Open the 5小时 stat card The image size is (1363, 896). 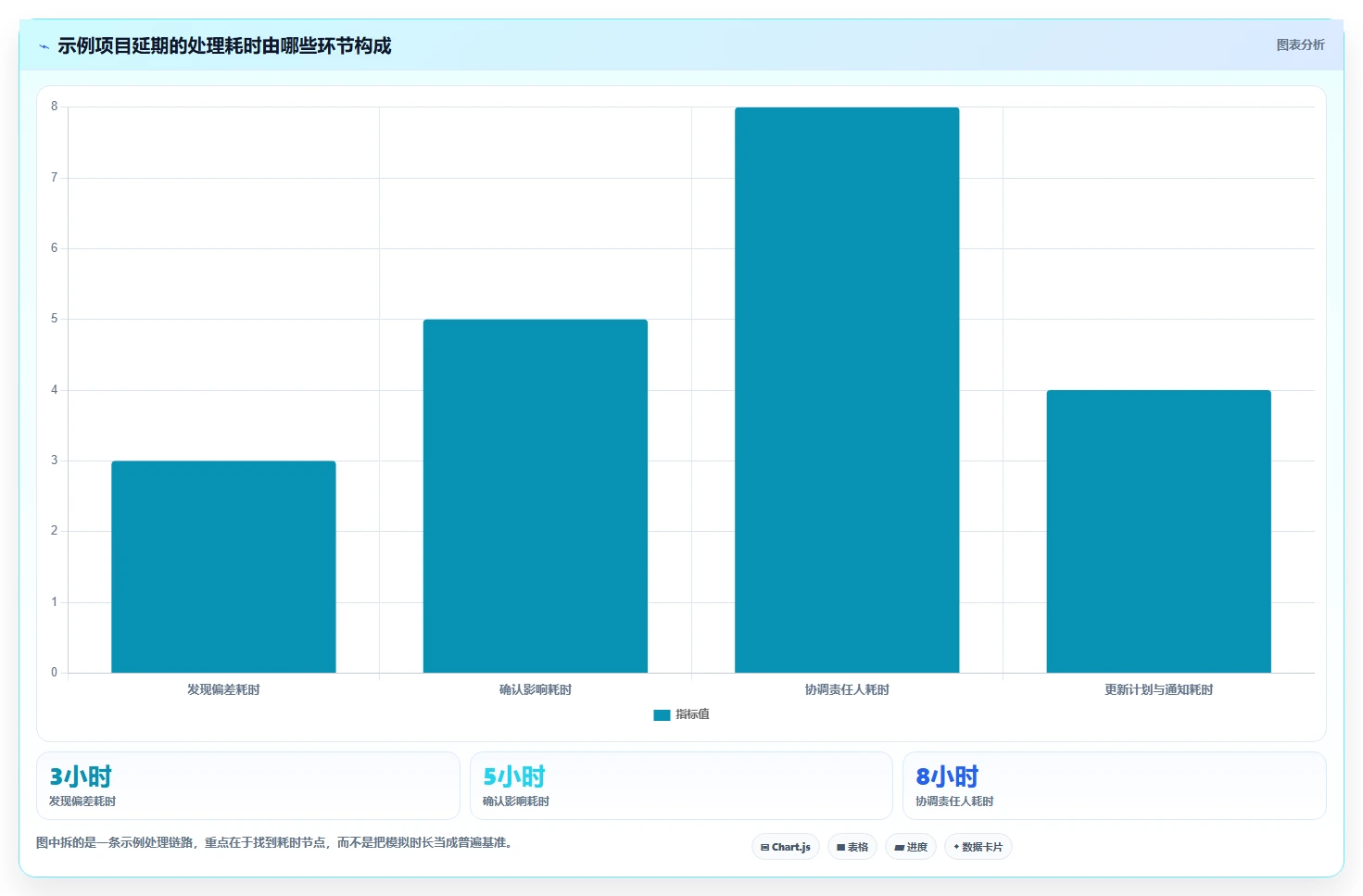pos(681,786)
